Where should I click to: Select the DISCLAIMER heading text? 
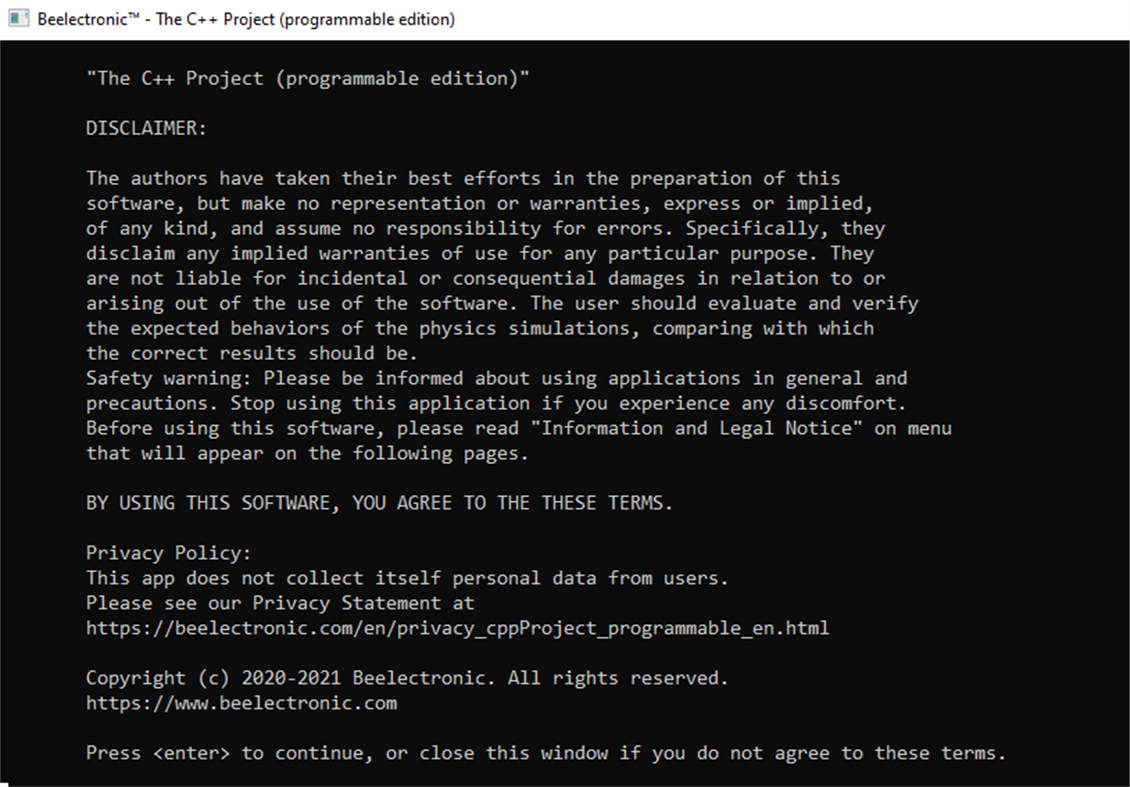click(x=146, y=128)
